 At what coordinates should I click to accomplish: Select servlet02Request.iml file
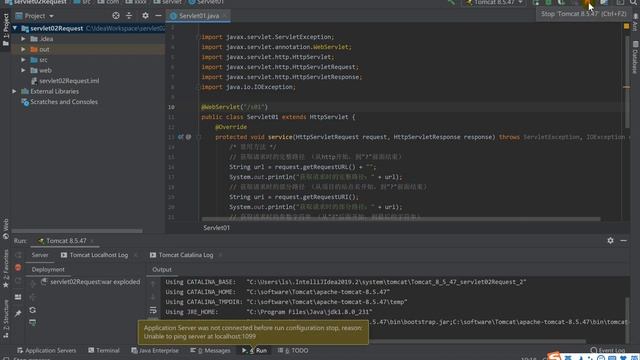(65, 81)
